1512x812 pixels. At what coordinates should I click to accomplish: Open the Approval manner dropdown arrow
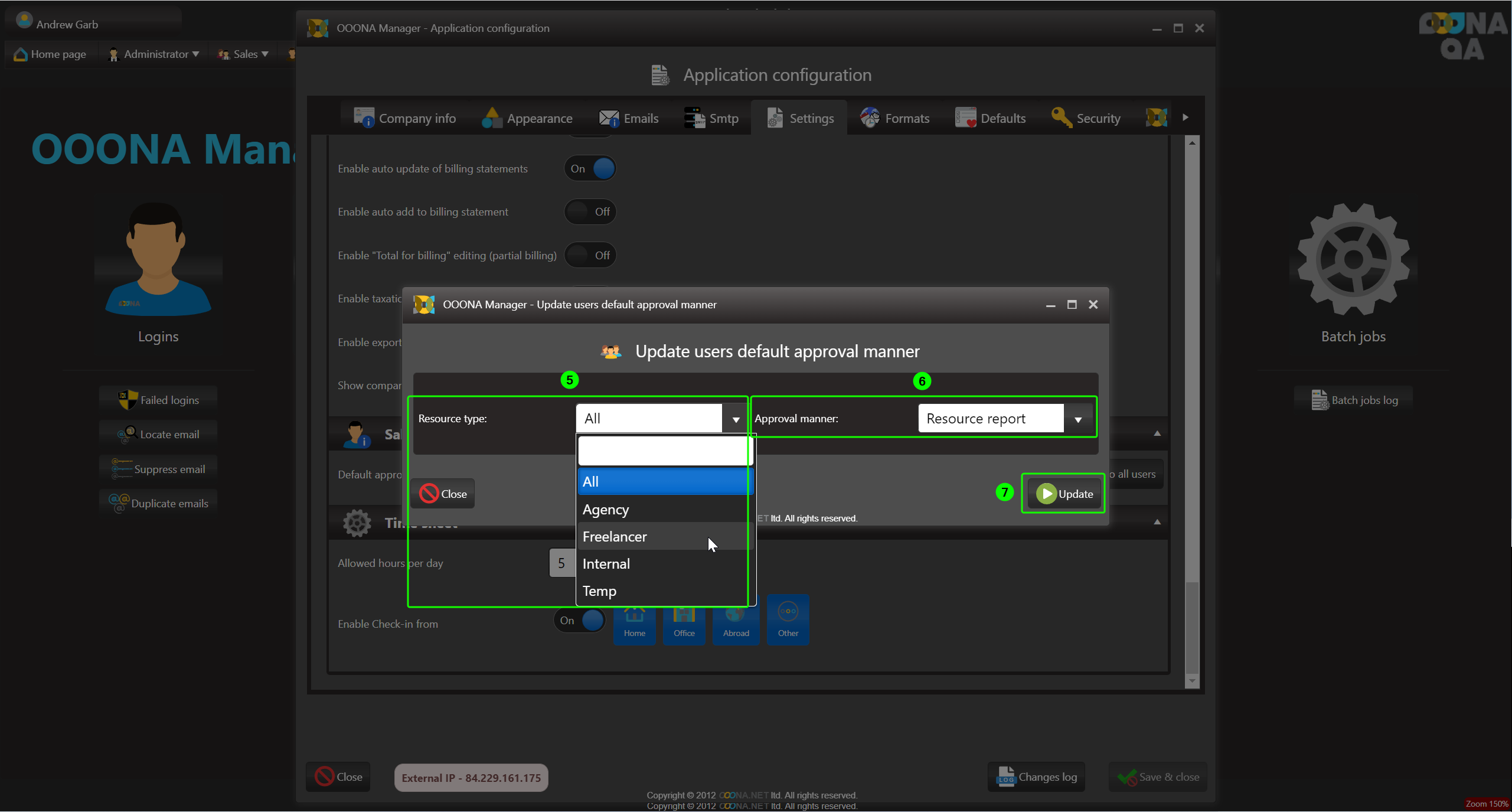click(1078, 419)
